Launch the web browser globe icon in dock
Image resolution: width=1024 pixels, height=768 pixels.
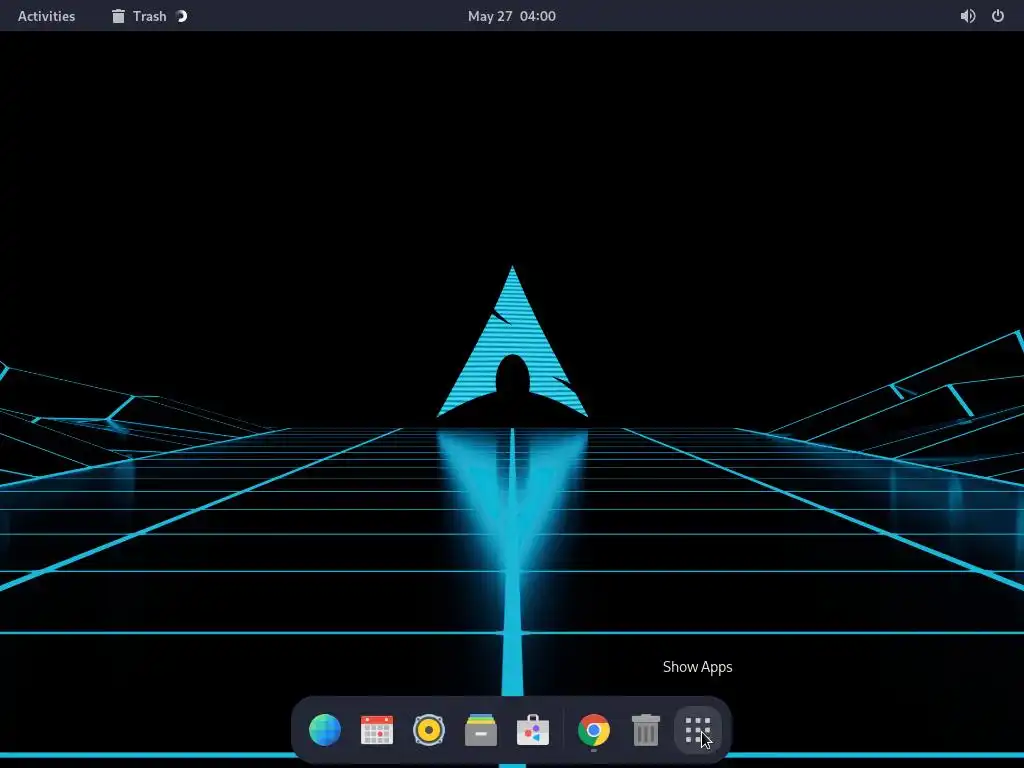(x=325, y=729)
